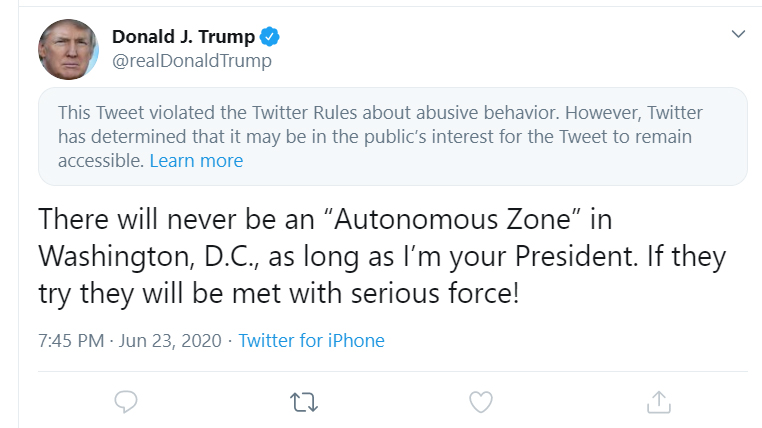
Task: Open Donald J. Trump's profile avatar
Action: pyautogui.click(x=68, y=49)
